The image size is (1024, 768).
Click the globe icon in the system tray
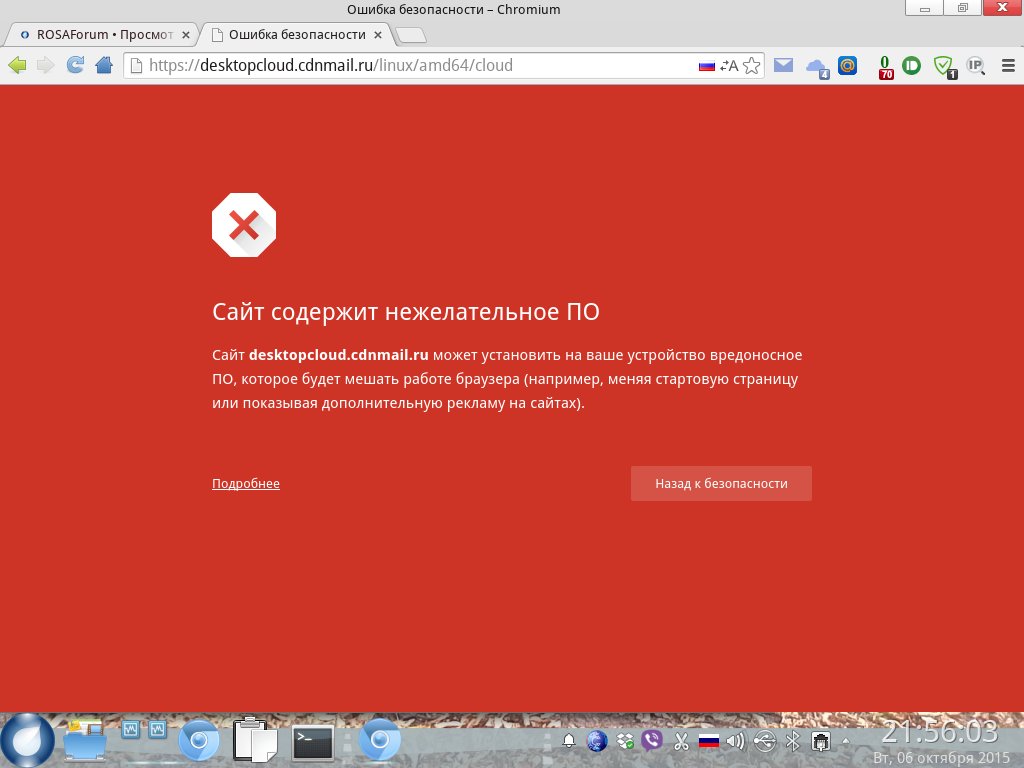click(x=597, y=741)
